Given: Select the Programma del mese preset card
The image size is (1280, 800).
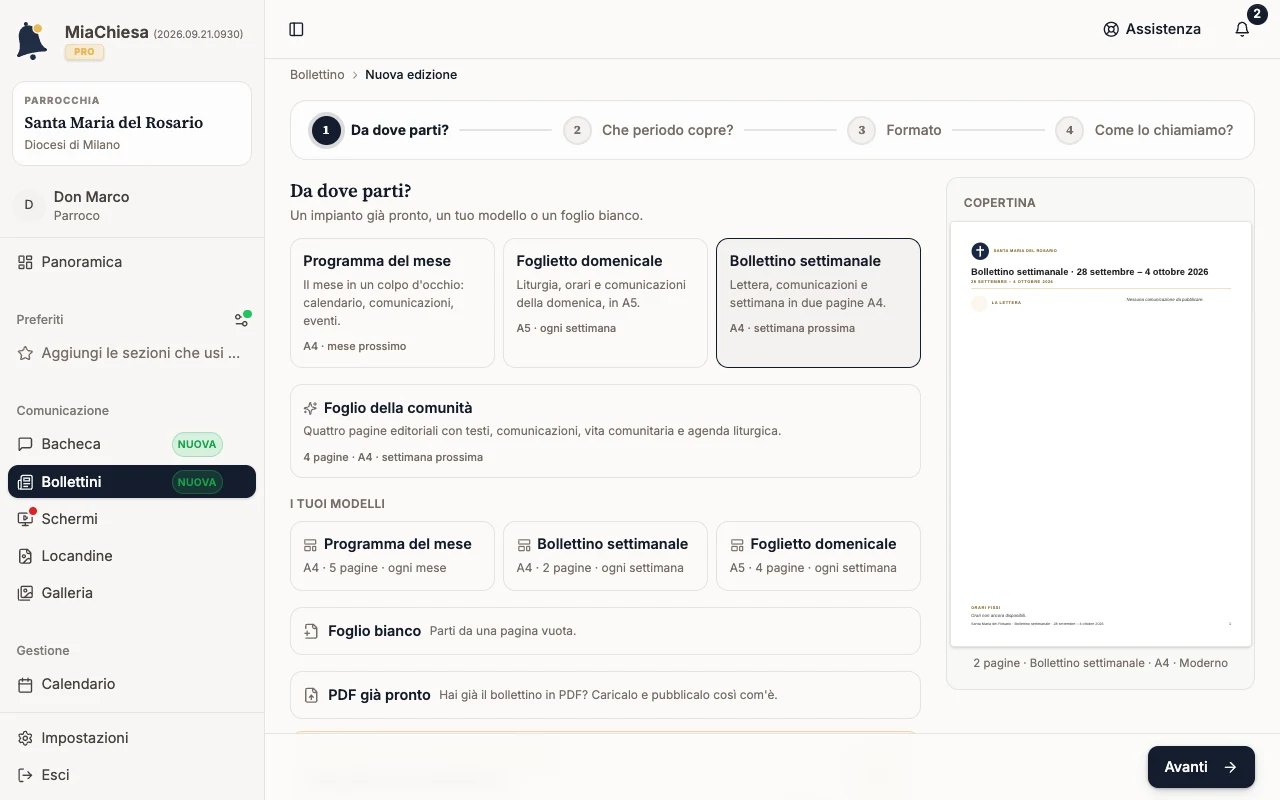Looking at the screenshot, I should [x=392, y=303].
